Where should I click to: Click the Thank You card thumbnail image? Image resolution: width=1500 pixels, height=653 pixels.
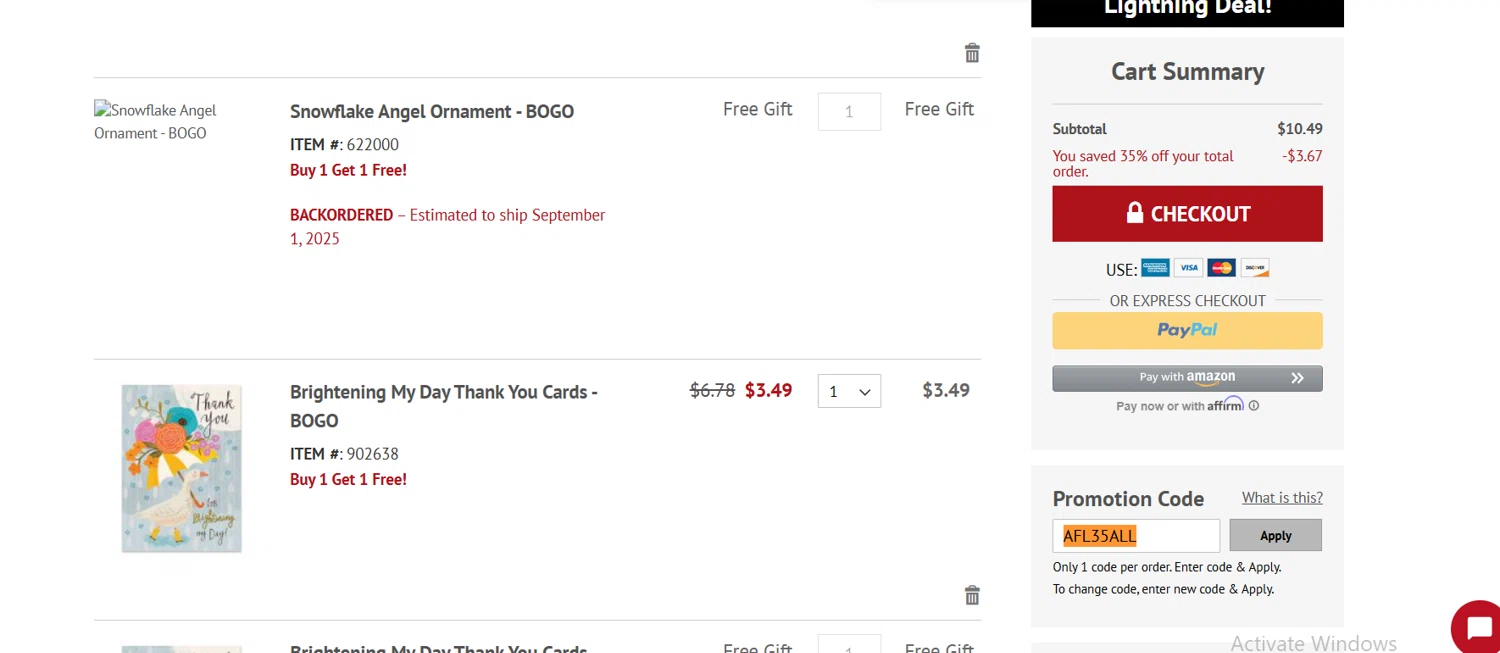point(182,468)
